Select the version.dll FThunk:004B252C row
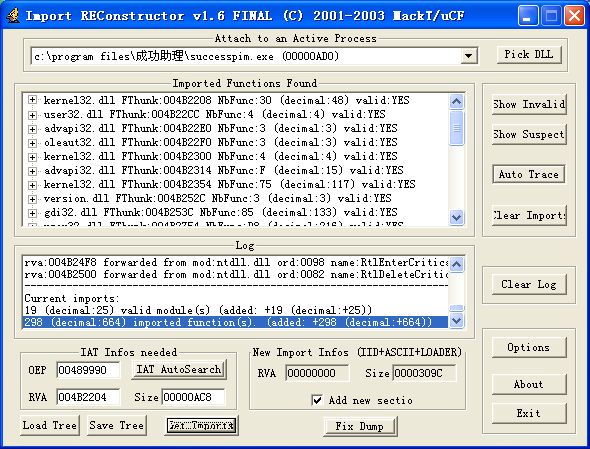590x449 pixels. [217, 198]
